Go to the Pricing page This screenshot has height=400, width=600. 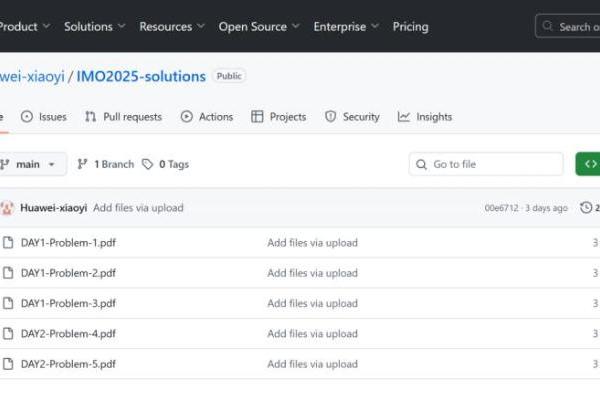point(410,27)
